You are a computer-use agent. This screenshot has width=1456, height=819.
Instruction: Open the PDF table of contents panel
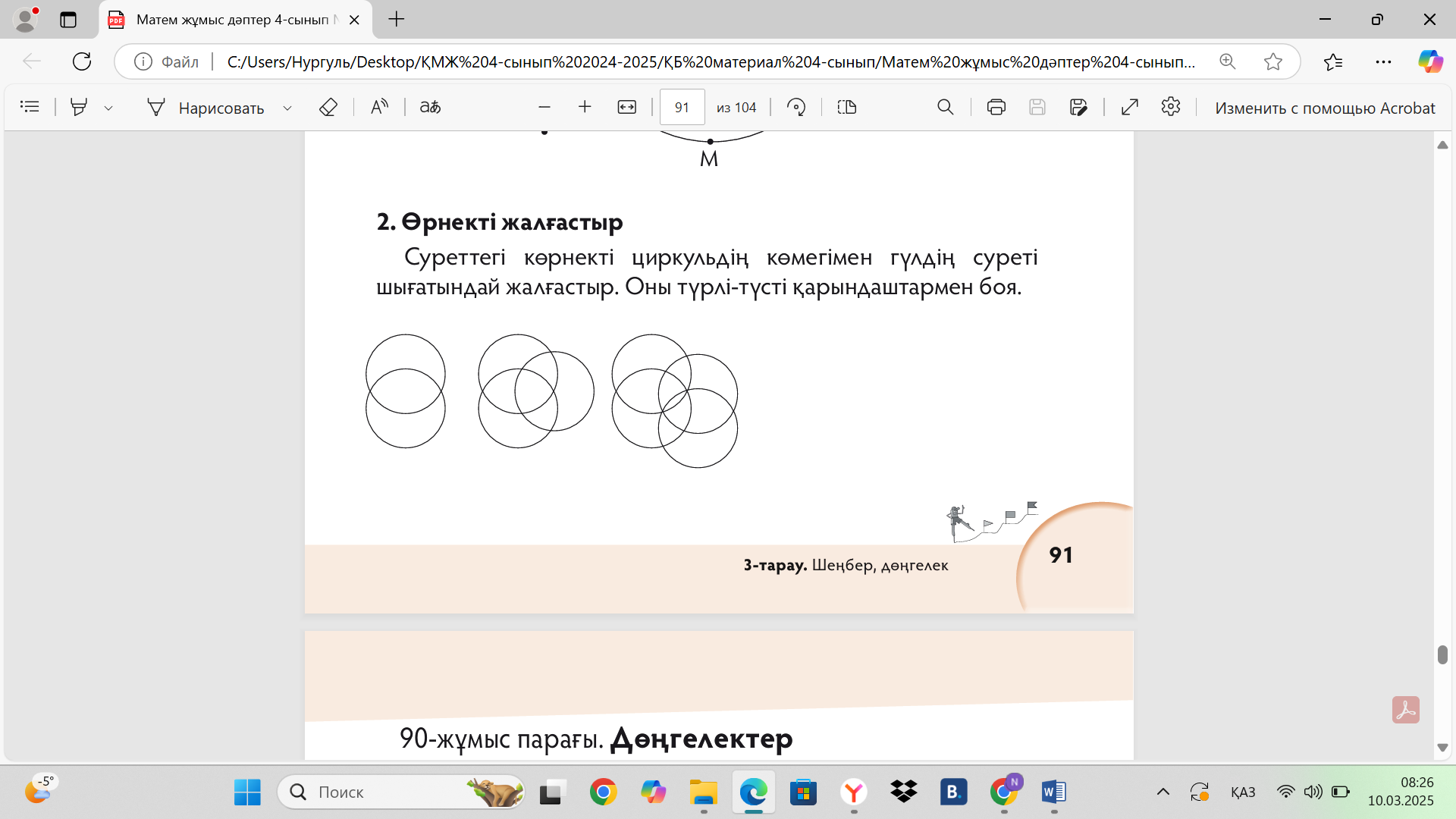tap(30, 107)
